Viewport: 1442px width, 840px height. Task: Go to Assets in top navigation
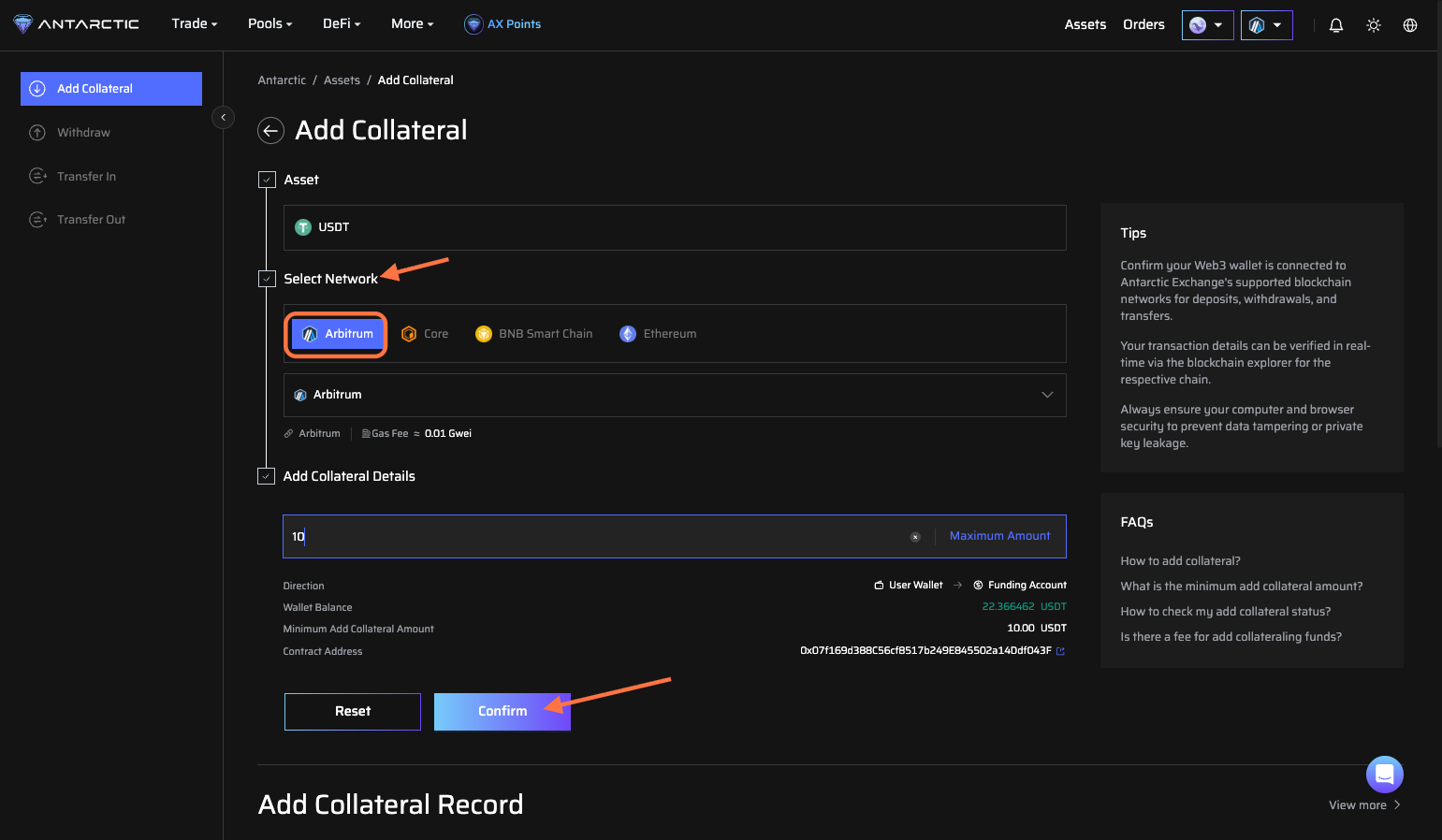pos(1085,25)
